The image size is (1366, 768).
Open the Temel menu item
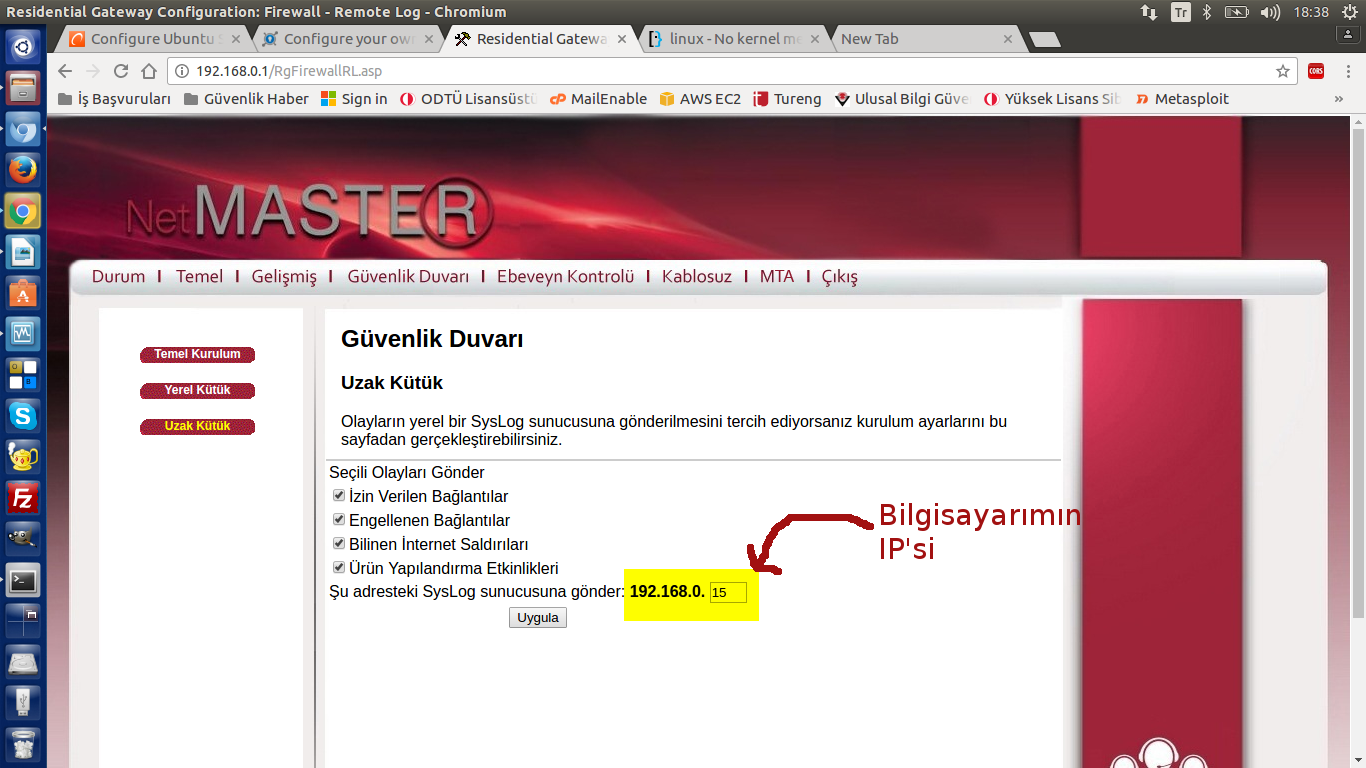pos(199,276)
